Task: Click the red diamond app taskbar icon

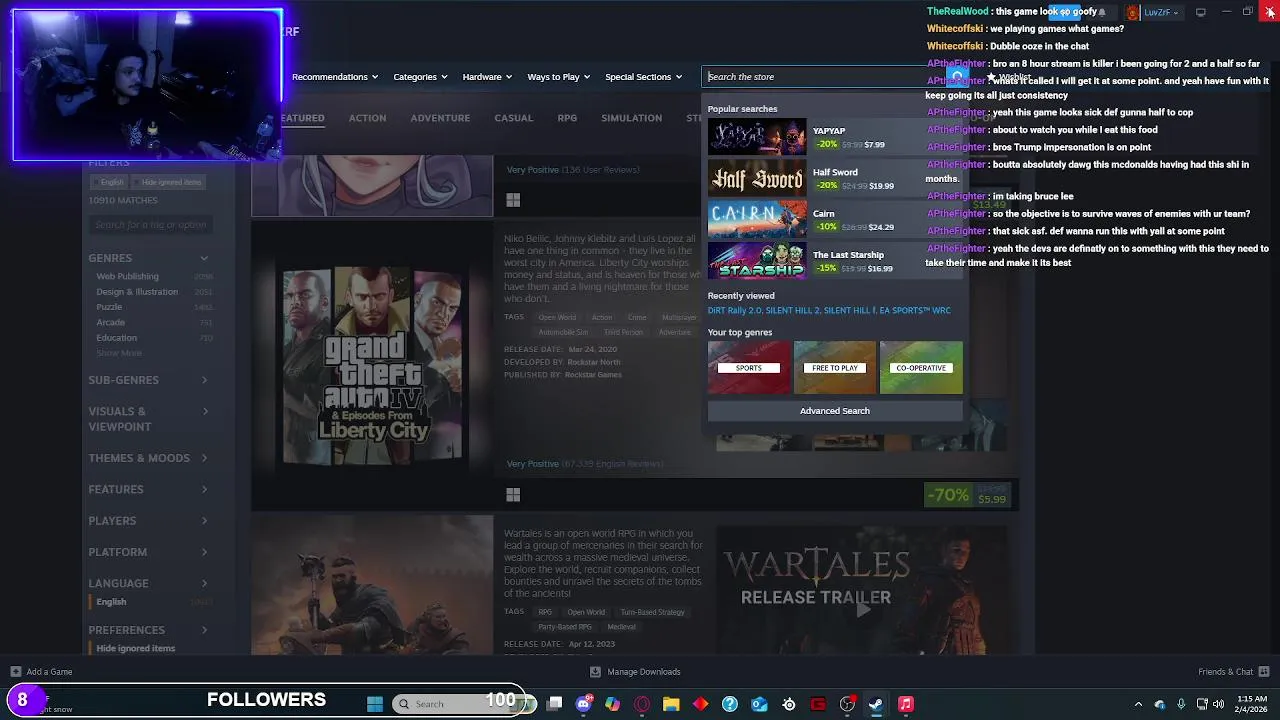Action: tap(700, 704)
